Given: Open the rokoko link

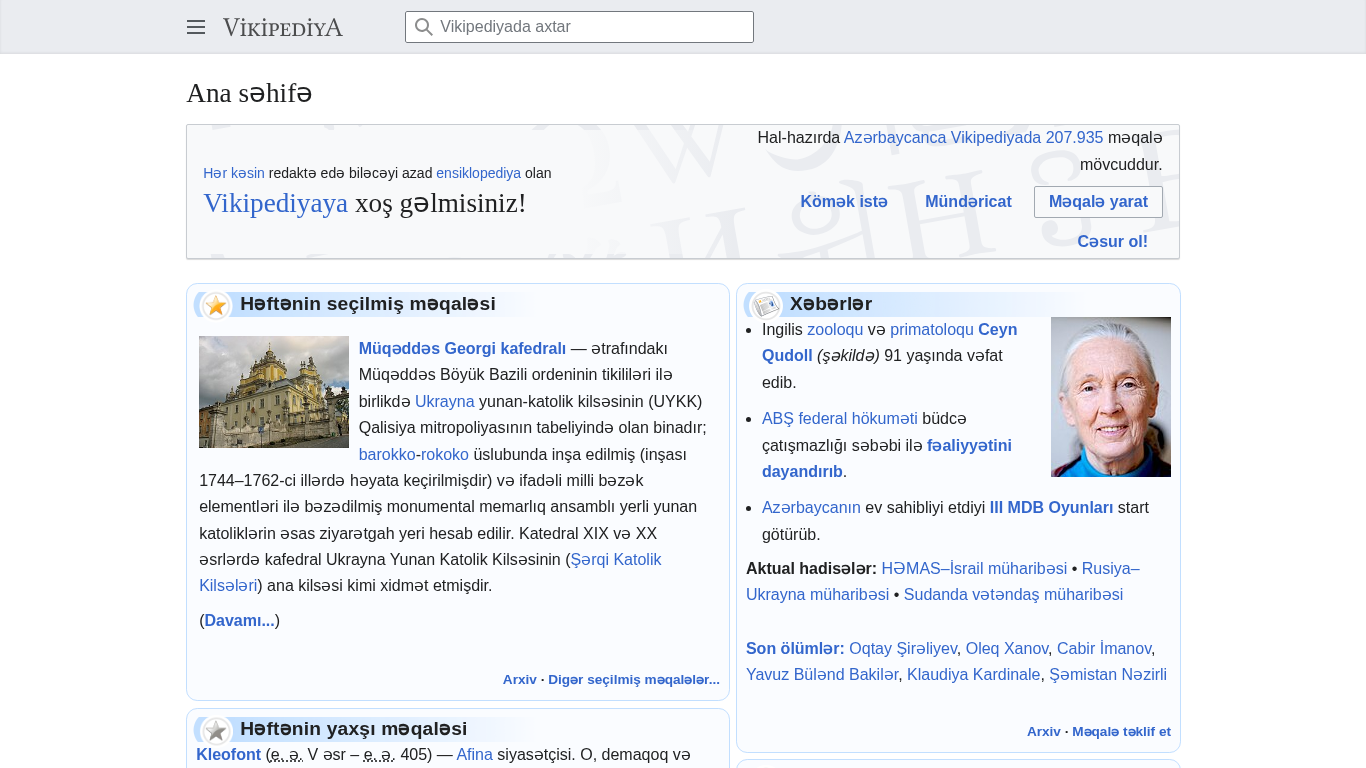Looking at the screenshot, I should click(x=445, y=455).
